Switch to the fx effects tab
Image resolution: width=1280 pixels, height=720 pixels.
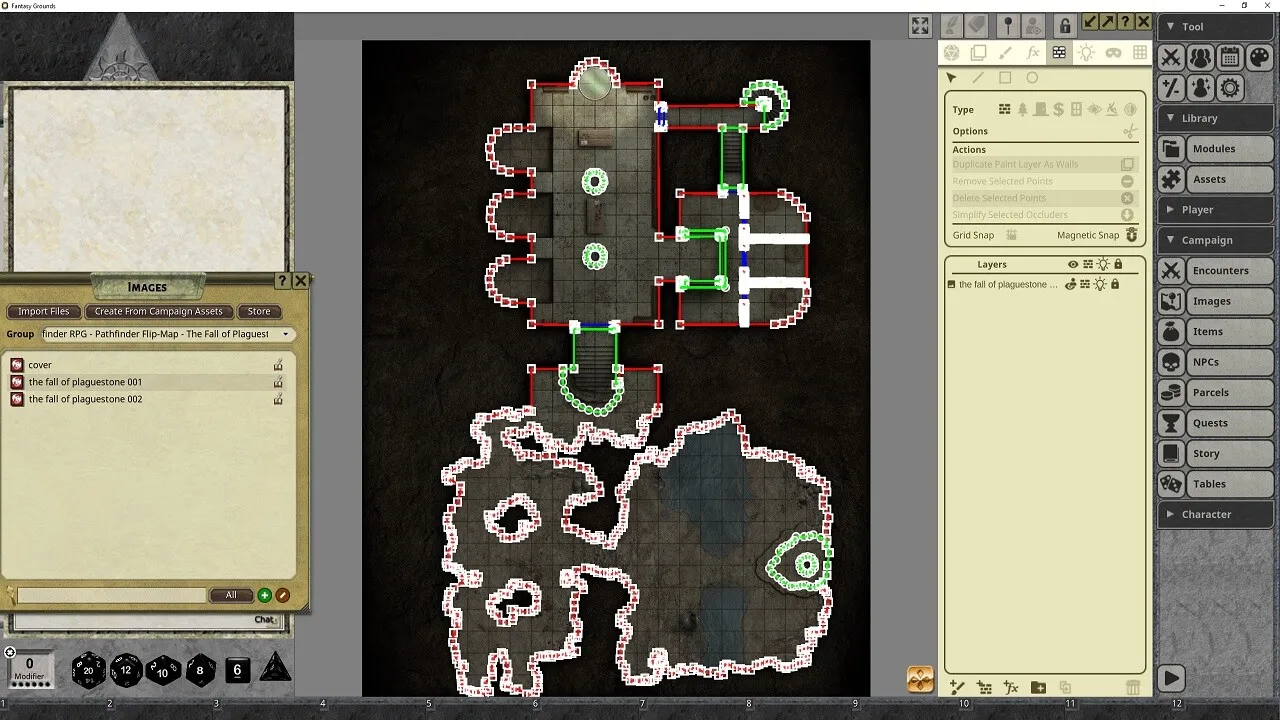click(x=1033, y=53)
